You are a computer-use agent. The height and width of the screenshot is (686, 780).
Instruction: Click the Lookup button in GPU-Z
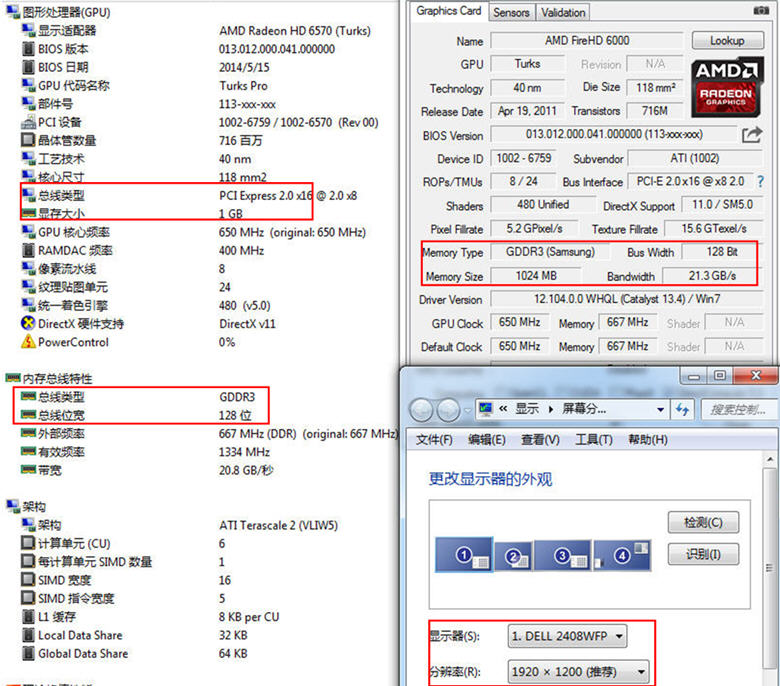[727, 40]
